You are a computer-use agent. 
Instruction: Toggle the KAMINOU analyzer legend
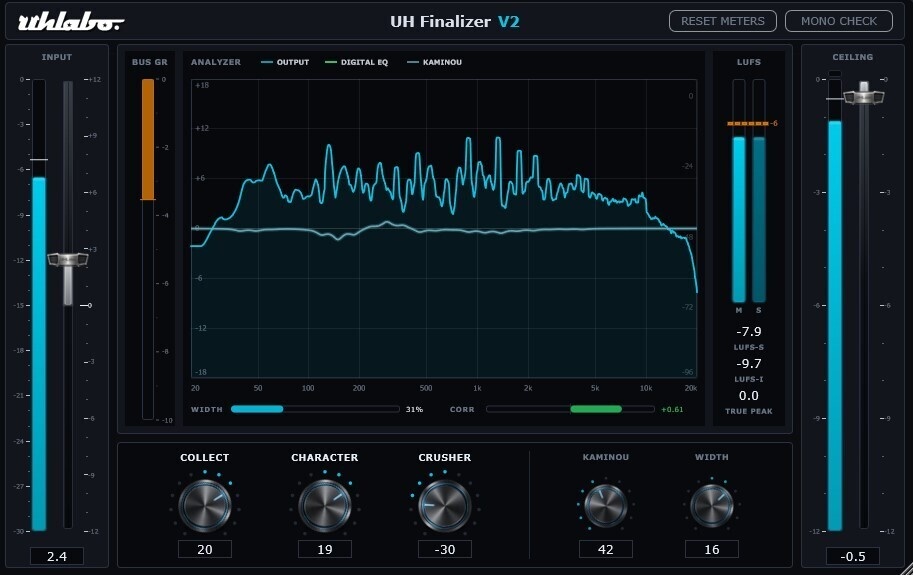(x=434, y=62)
